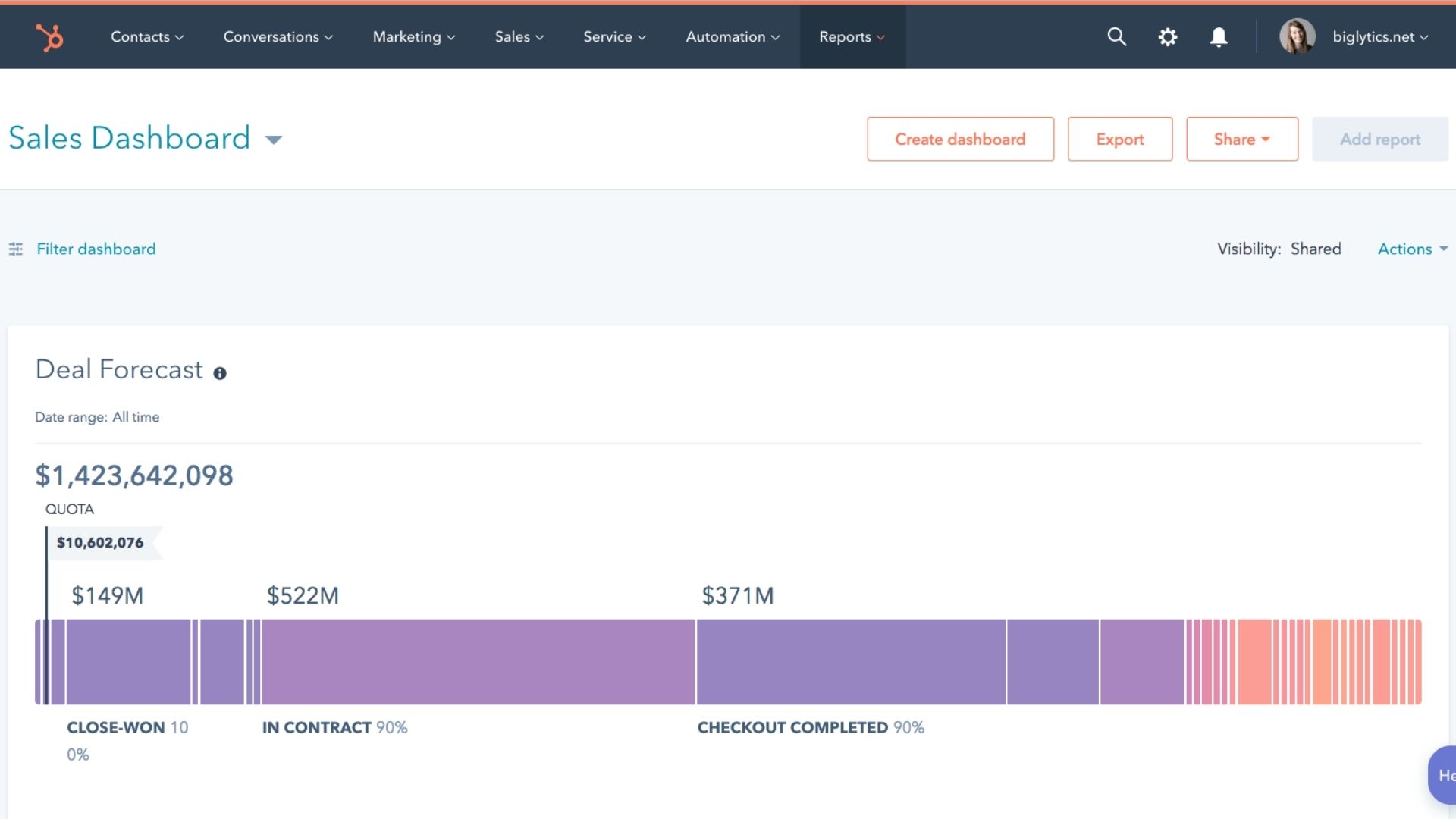Image resolution: width=1456 pixels, height=819 pixels.
Task: Click the $149M amount label
Action: [107, 595]
